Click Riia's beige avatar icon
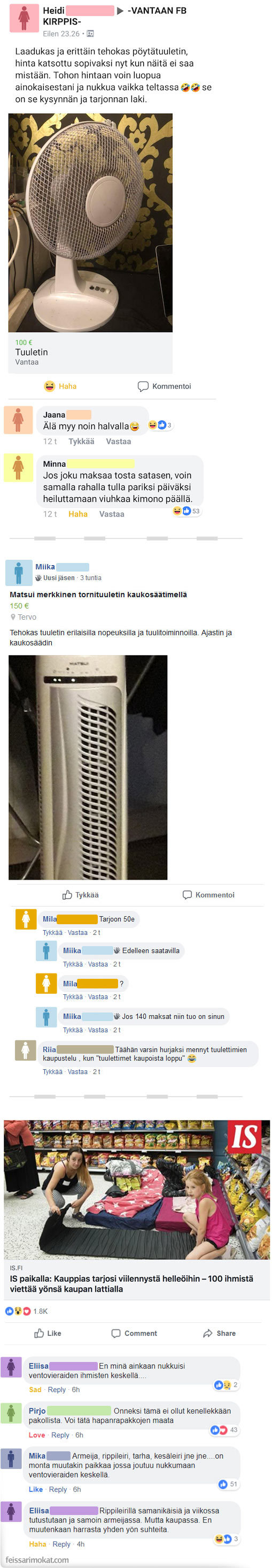272x1568 pixels. pyautogui.click(x=26, y=1050)
